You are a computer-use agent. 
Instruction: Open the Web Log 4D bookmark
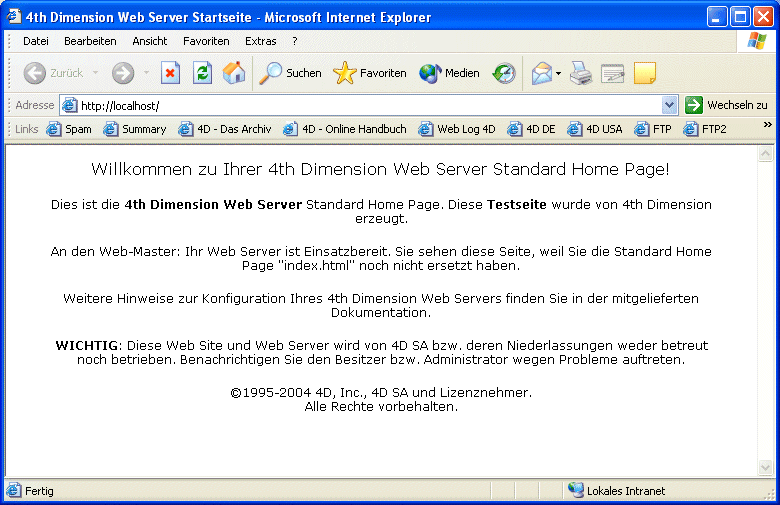457,129
